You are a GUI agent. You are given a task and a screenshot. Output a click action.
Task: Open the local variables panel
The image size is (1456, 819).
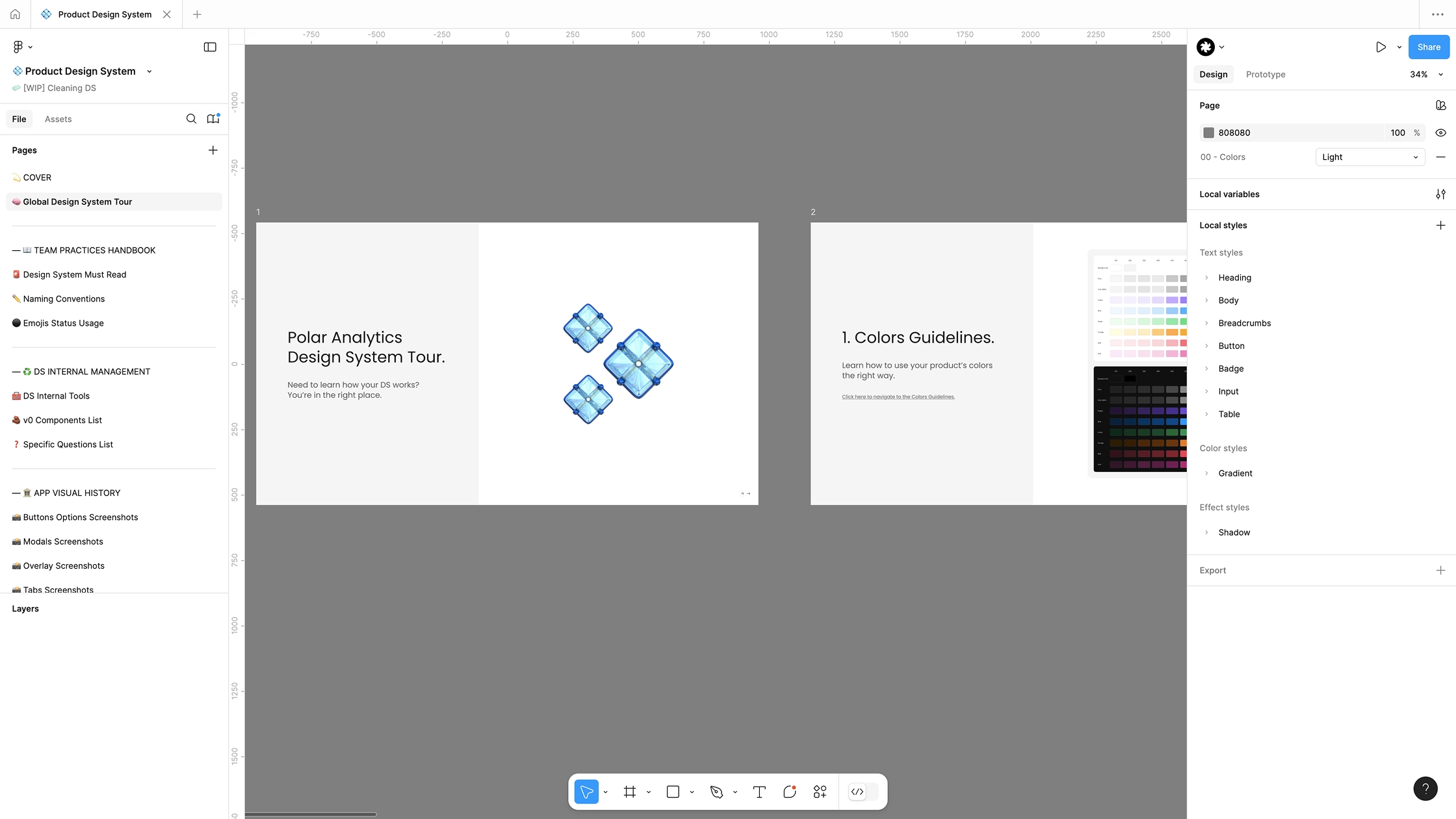coord(1441,194)
